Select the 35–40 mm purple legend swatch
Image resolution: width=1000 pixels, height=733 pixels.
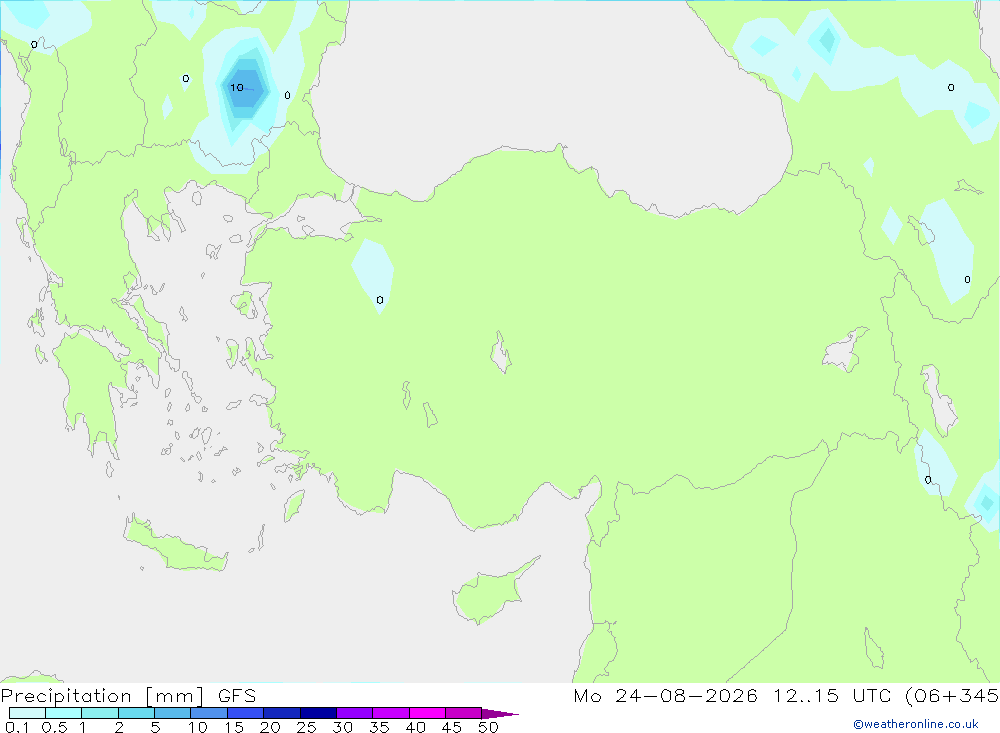pos(391,713)
